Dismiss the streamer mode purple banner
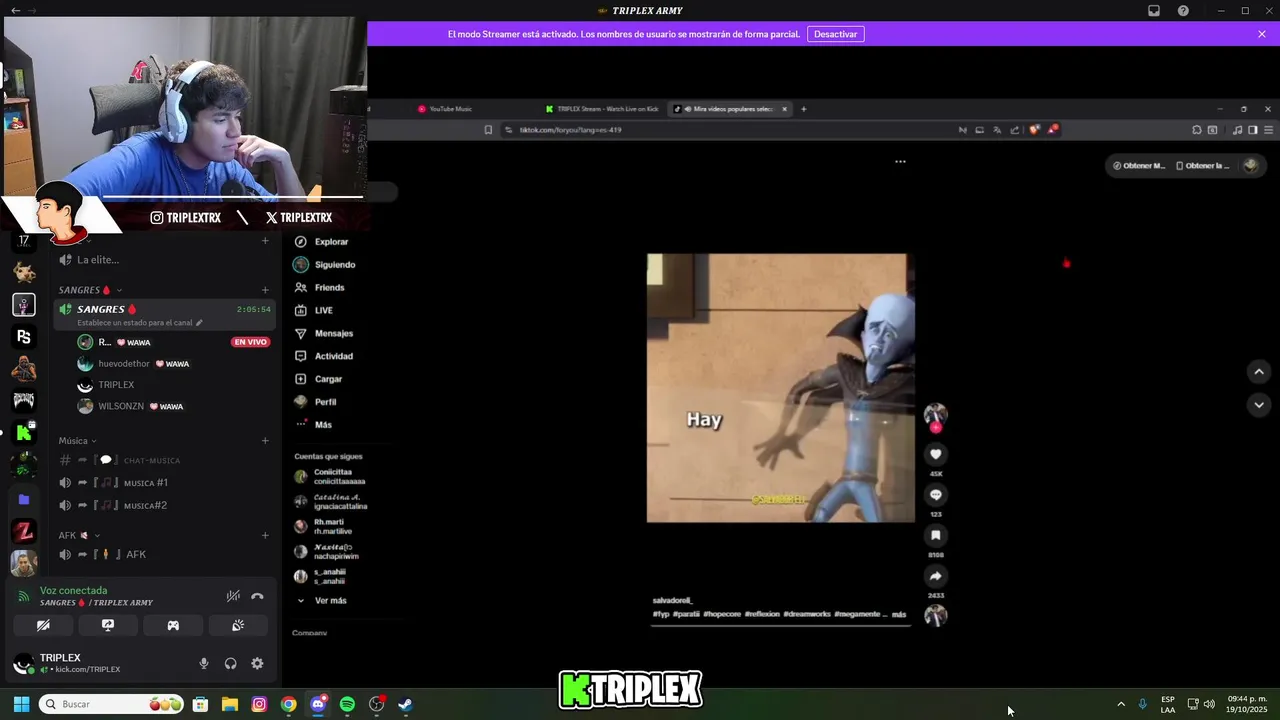This screenshot has width=1280, height=720. click(1262, 34)
